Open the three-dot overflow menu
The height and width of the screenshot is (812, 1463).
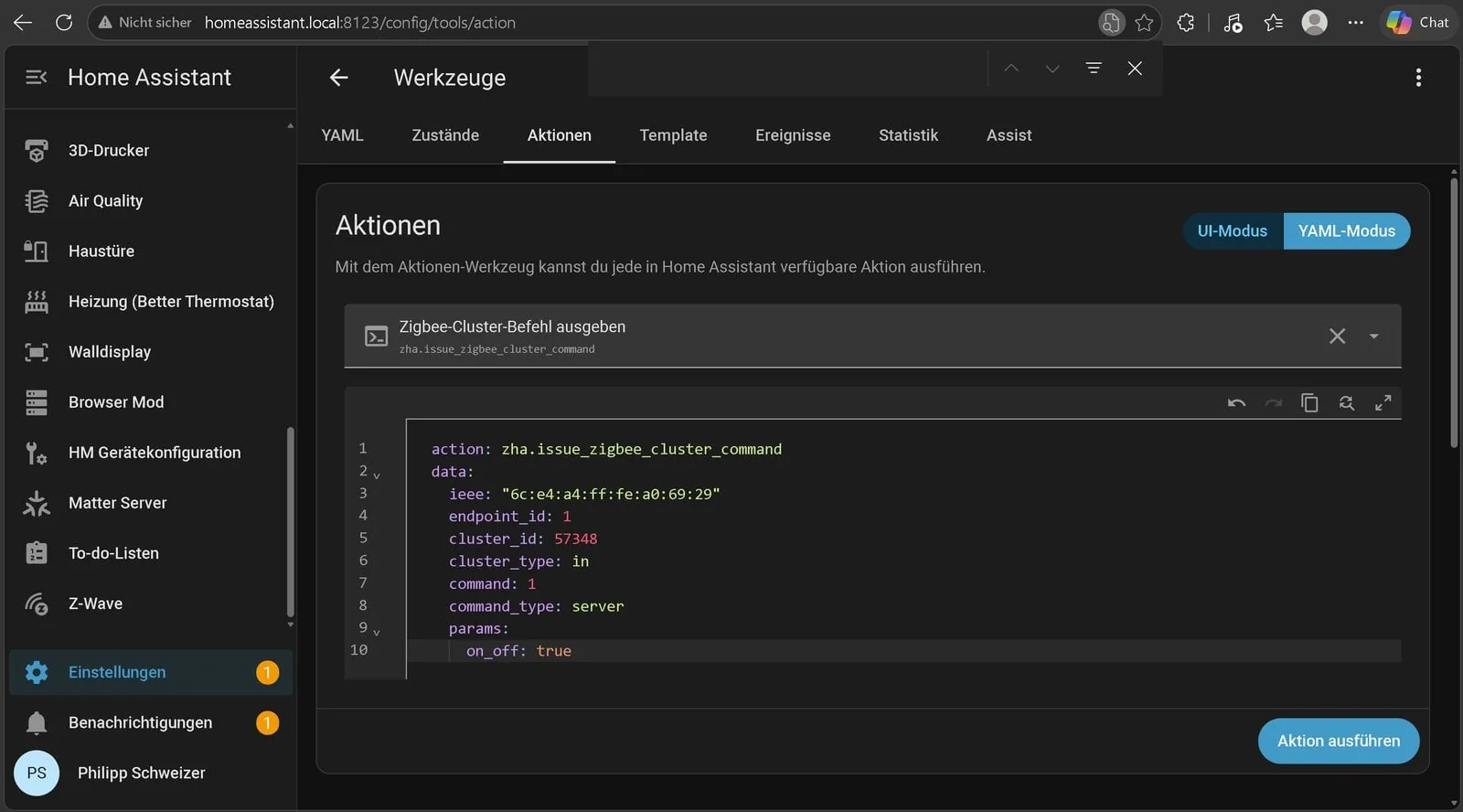click(x=1418, y=78)
